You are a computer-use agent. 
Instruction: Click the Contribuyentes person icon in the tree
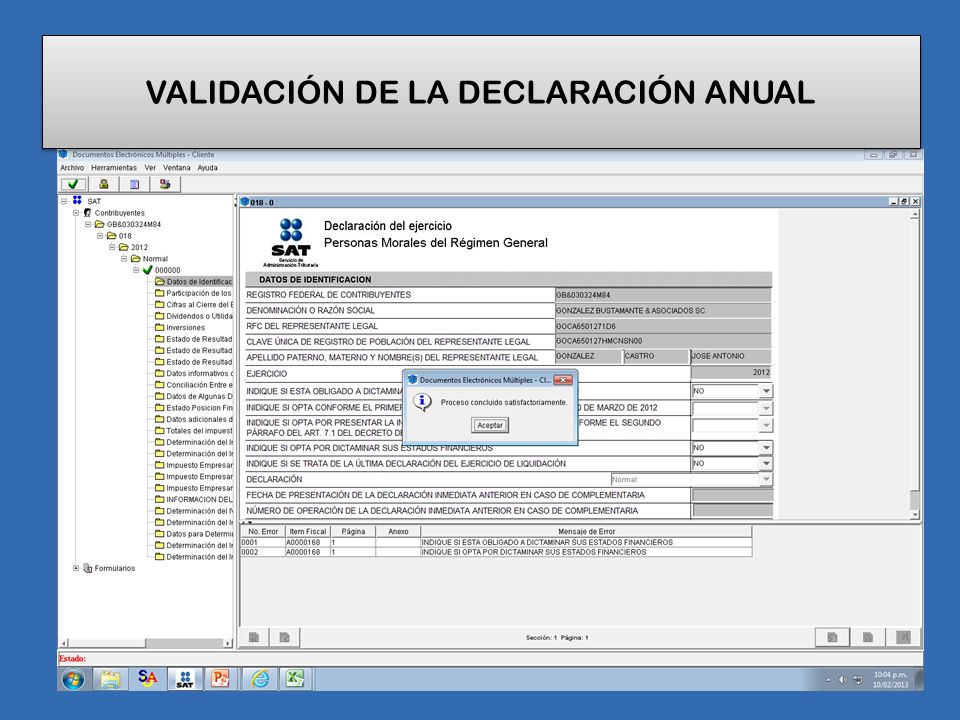click(x=88, y=212)
